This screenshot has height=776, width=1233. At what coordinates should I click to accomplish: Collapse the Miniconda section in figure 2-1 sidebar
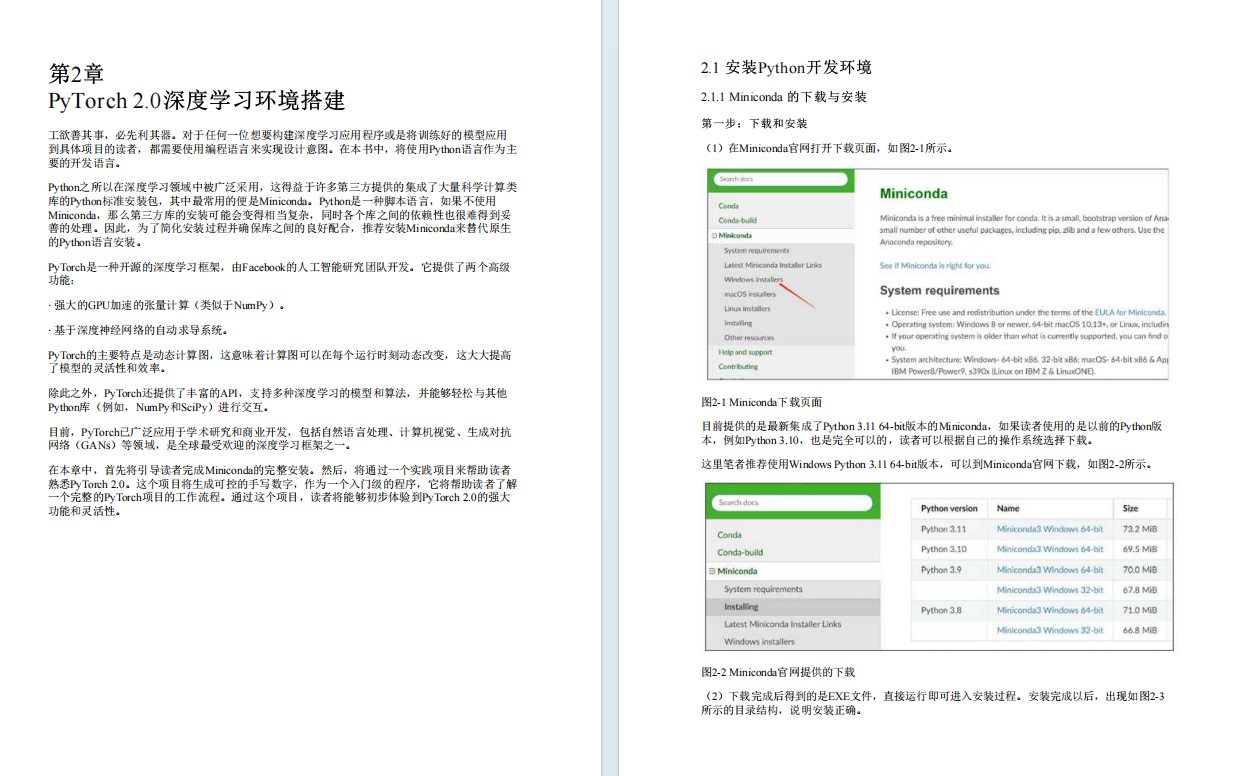714,235
